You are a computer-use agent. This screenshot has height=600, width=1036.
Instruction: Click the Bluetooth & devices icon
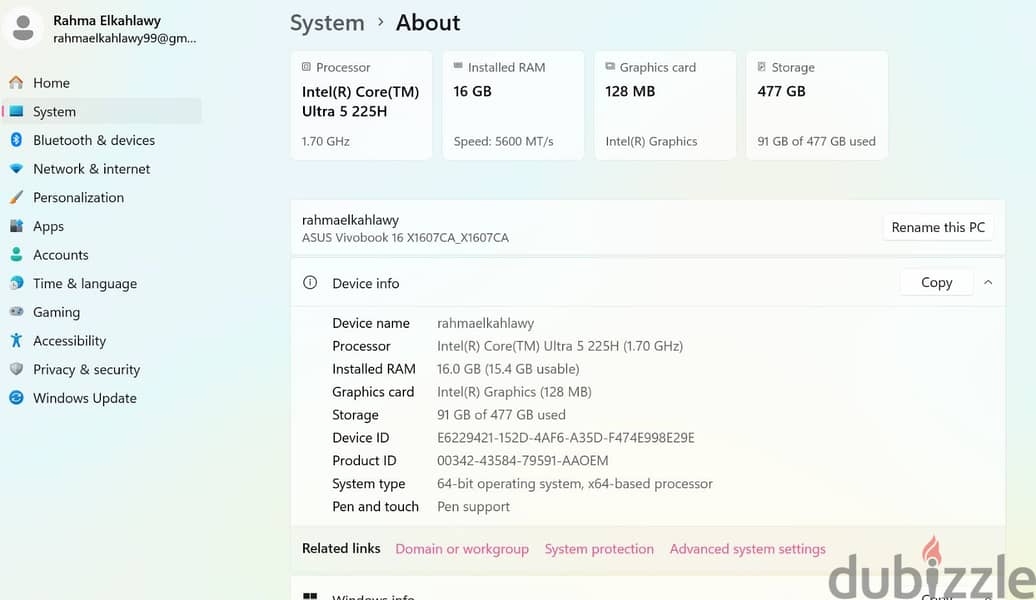click(x=17, y=140)
